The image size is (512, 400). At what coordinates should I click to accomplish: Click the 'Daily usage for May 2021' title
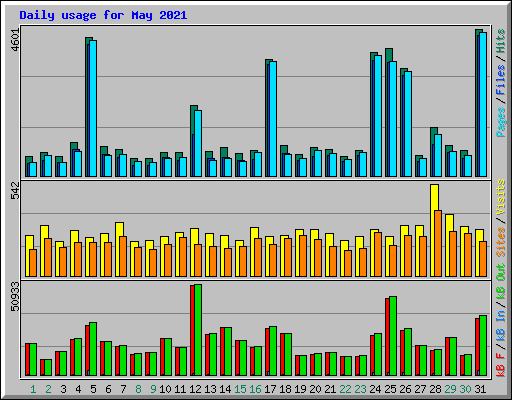click(x=103, y=15)
